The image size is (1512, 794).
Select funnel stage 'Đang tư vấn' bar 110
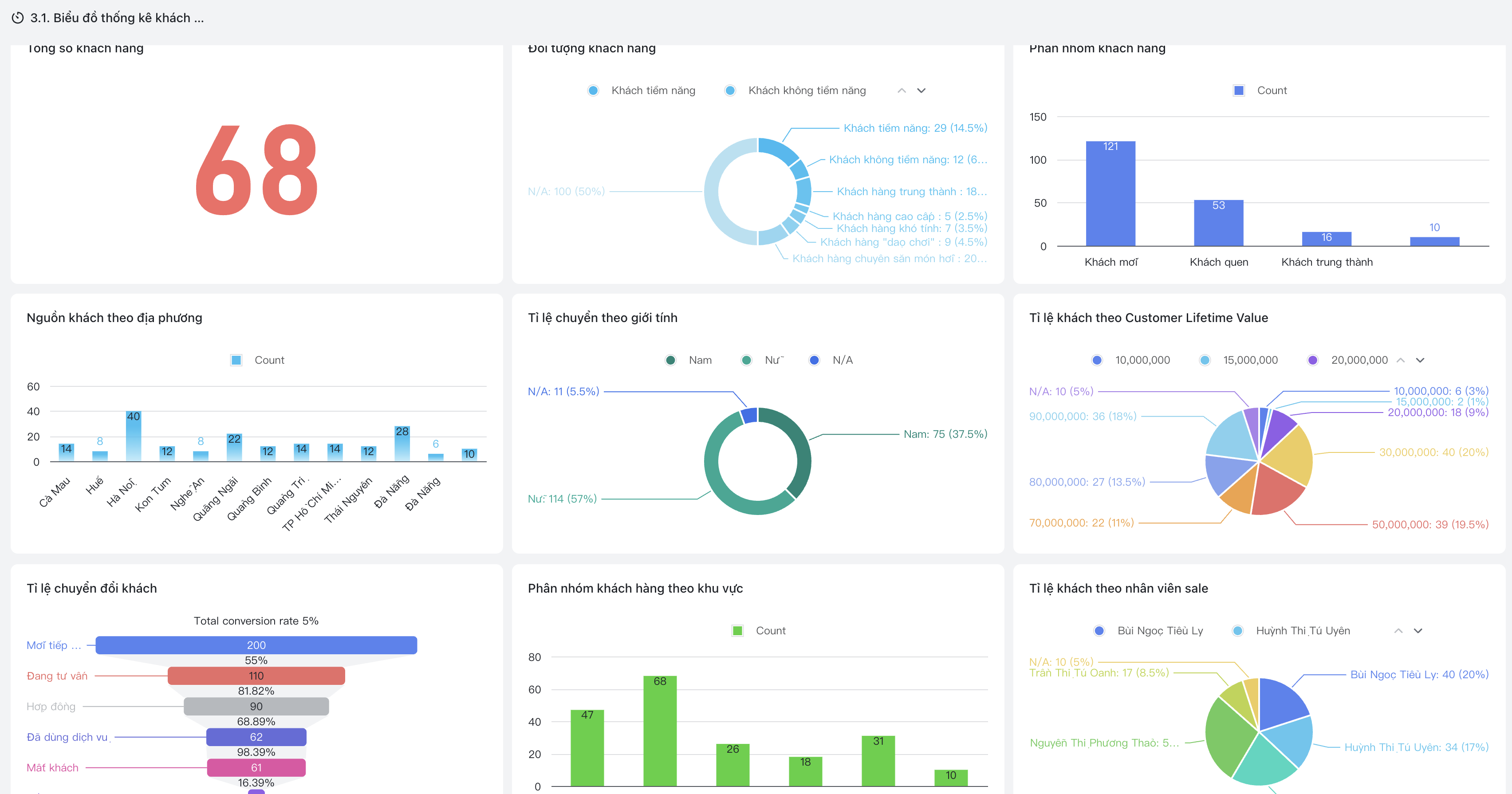(x=256, y=676)
